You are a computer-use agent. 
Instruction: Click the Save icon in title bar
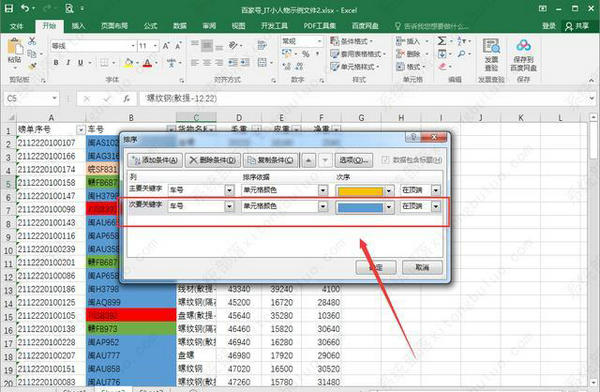[9, 8]
